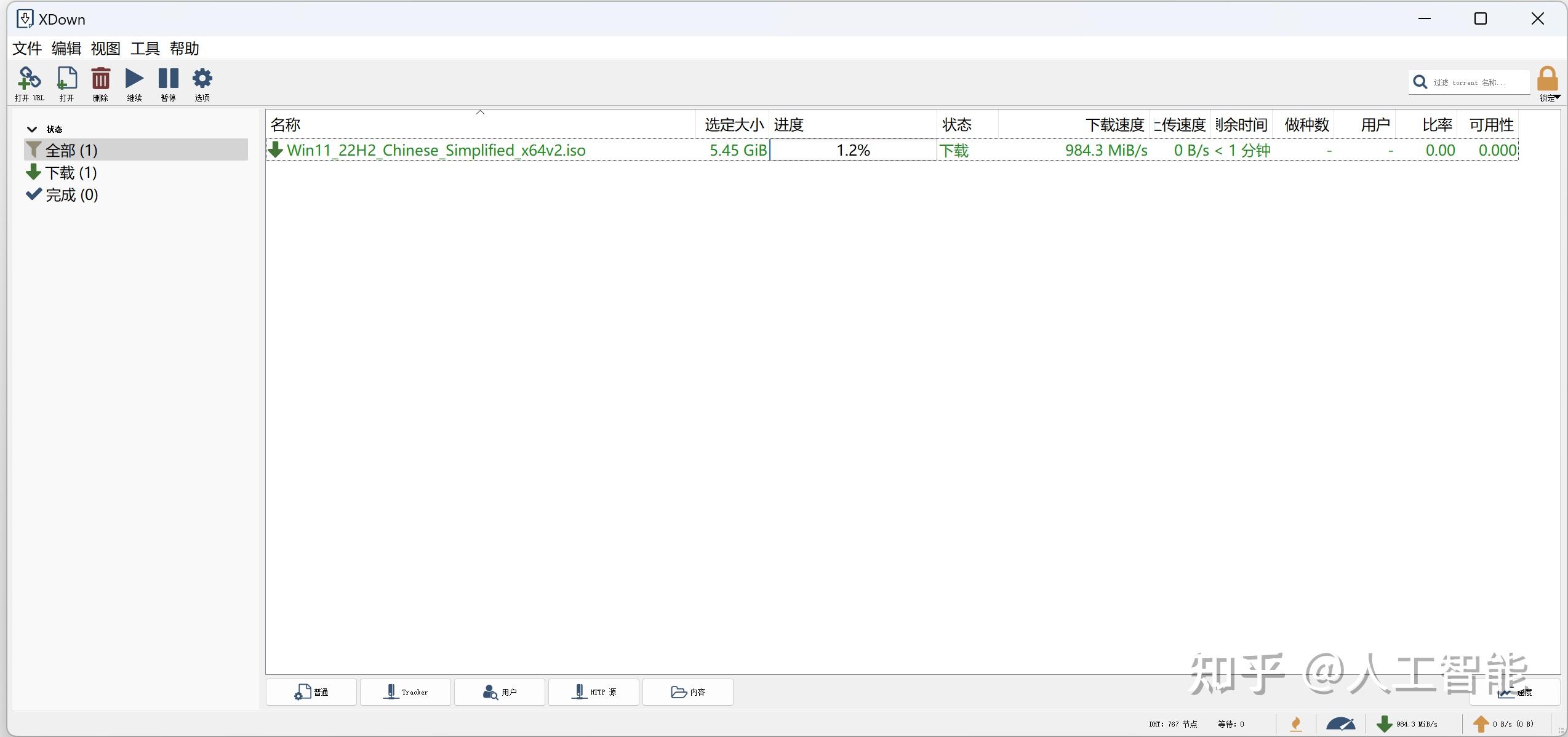Collapse the 状态 section in the sidebar
Image resolution: width=1568 pixels, height=737 pixels.
(x=32, y=129)
